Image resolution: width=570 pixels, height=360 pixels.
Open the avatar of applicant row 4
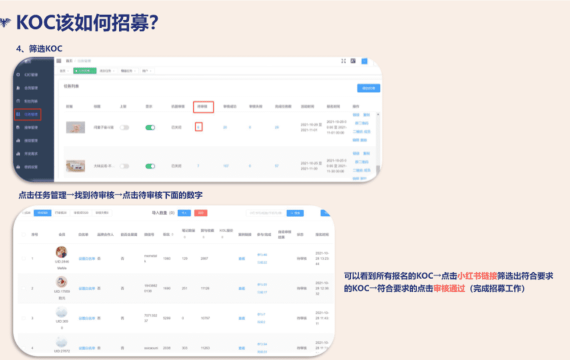click(61, 342)
